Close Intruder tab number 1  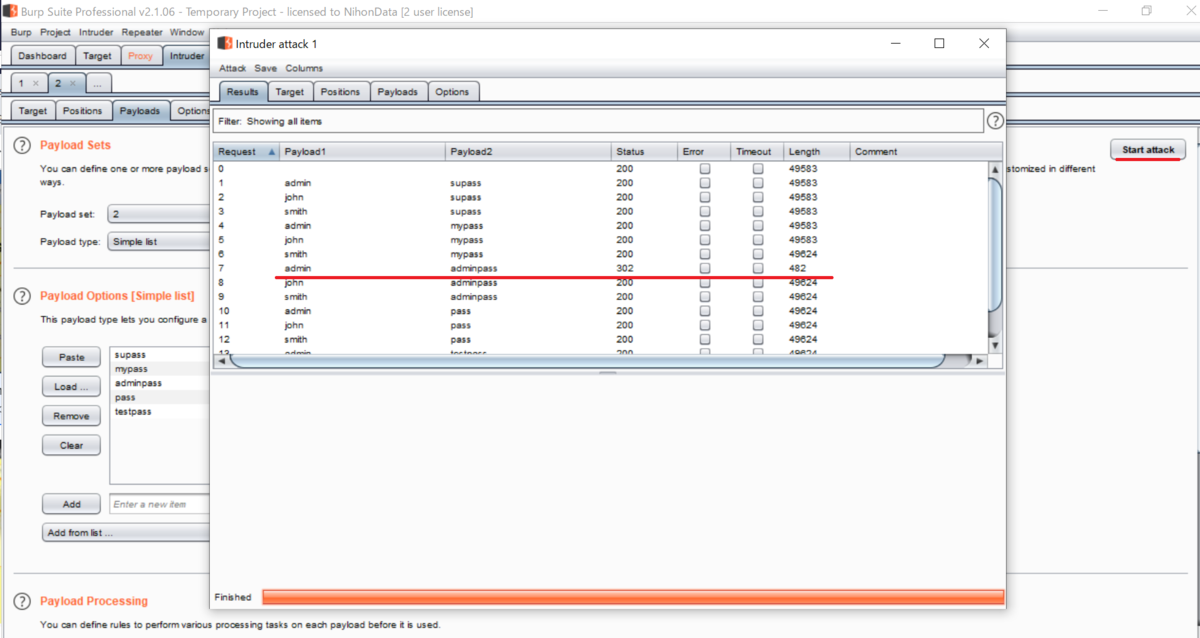(x=36, y=83)
